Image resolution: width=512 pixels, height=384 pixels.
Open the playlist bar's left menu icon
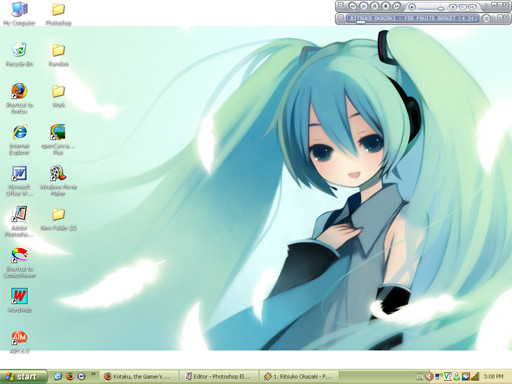[340, 17]
